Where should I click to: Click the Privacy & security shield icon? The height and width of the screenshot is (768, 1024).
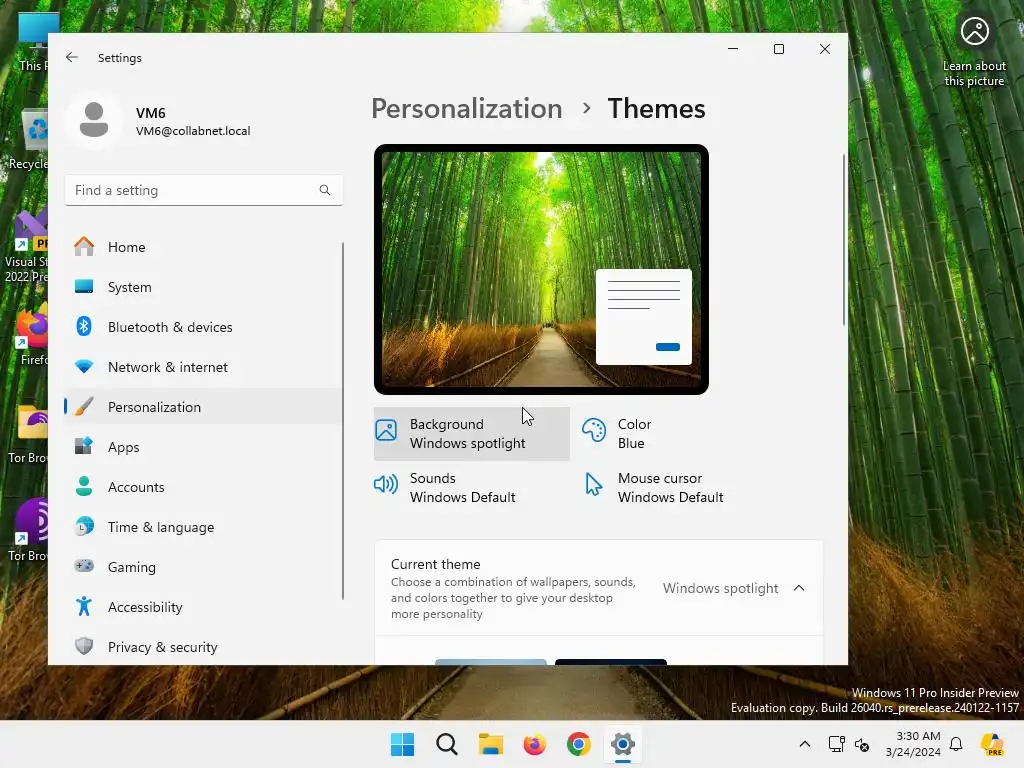pyautogui.click(x=84, y=647)
